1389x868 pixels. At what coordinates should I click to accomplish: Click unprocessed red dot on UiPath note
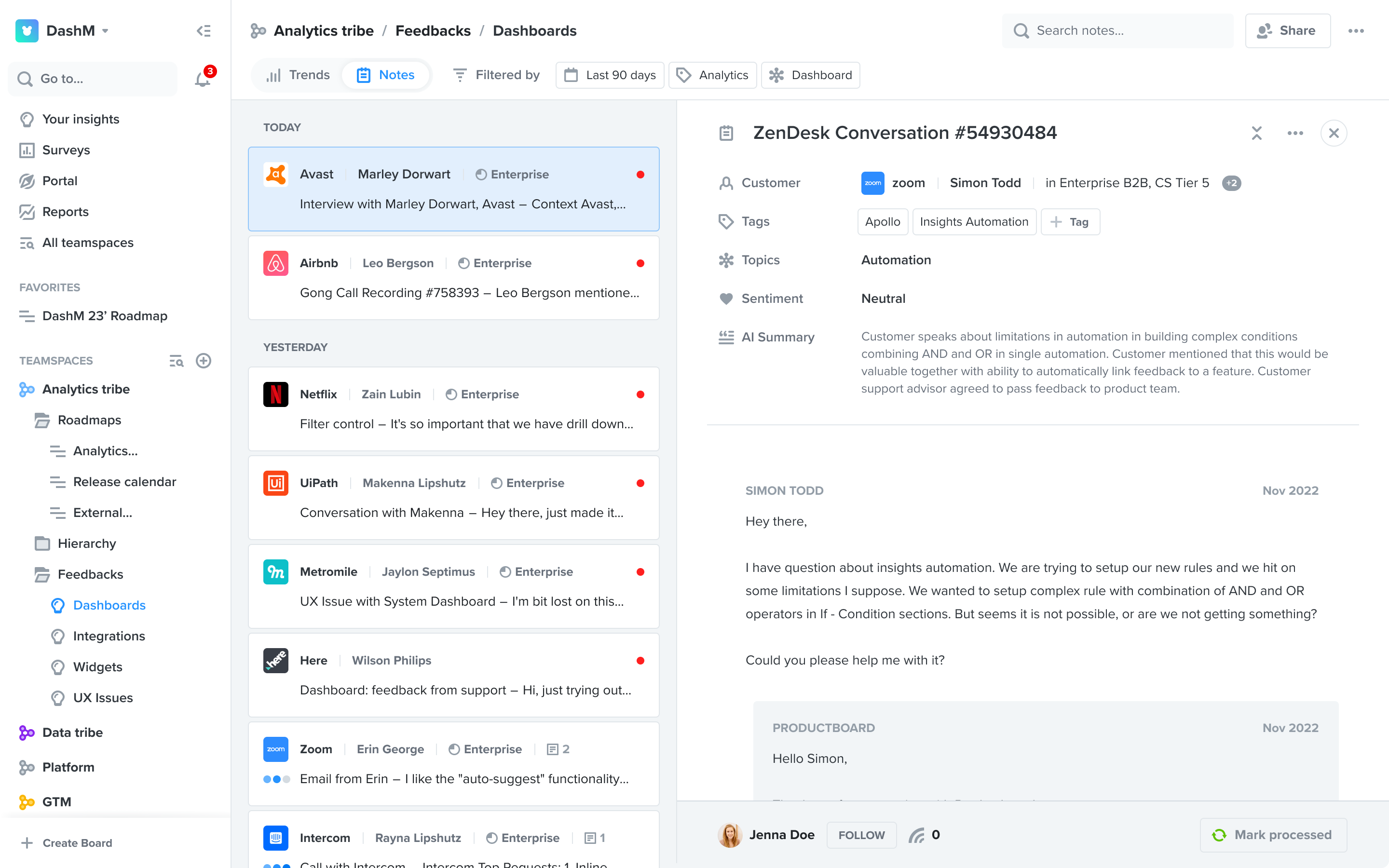pyautogui.click(x=640, y=483)
